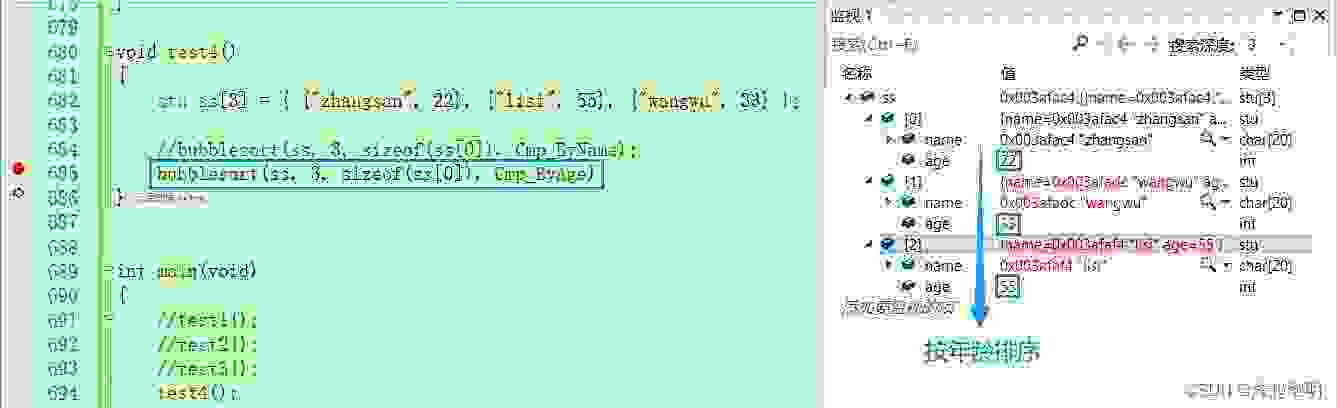Screen dimensions: 1337x408
Task: Collapse the test4 function block
Action: coord(108,52)
